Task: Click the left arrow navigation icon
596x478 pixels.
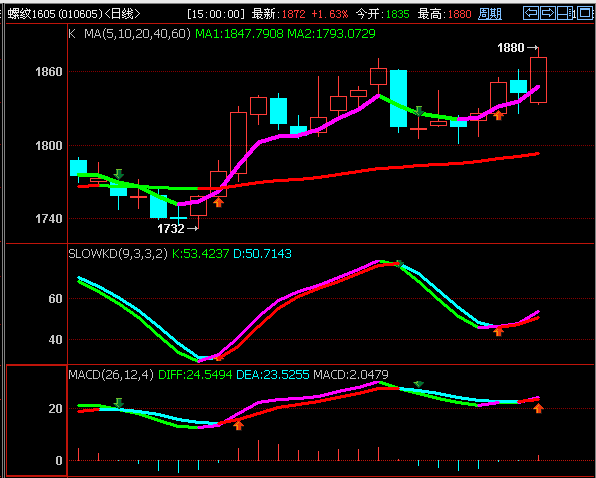Action: pyautogui.click(x=531, y=13)
